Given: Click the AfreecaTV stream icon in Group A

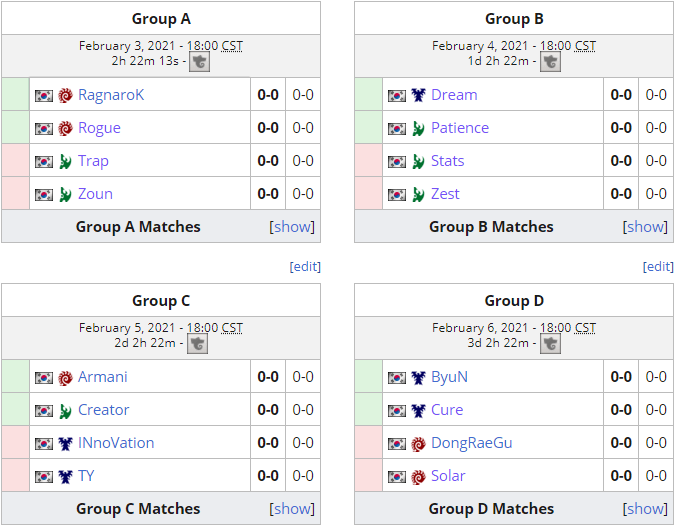Looking at the screenshot, I should pyautogui.click(x=199, y=62).
